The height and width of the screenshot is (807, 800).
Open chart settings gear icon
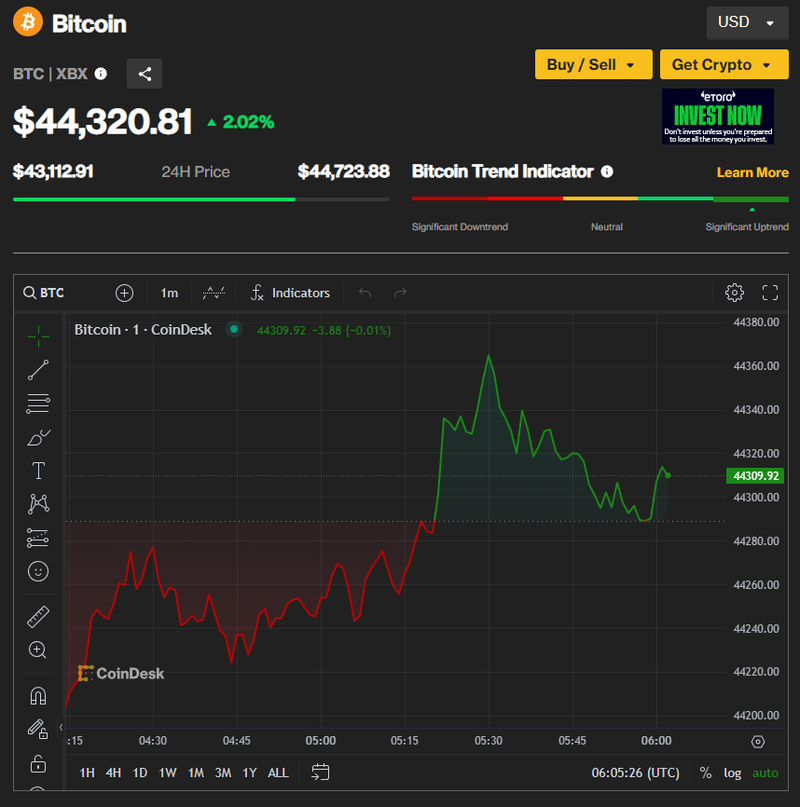point(734,292)
